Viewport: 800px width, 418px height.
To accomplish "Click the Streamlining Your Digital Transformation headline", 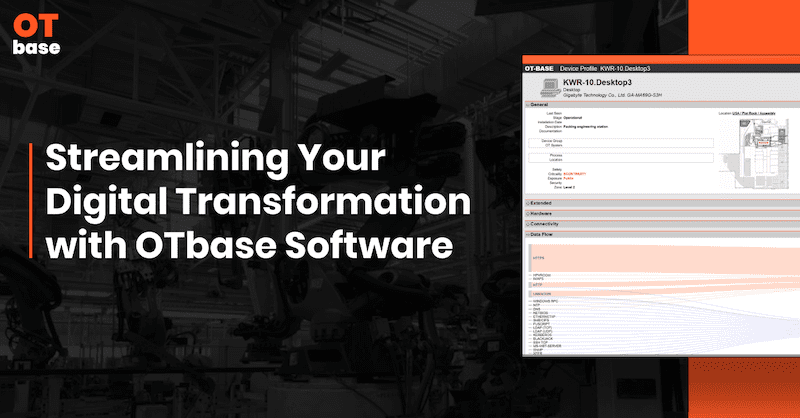I will click(x=258, y=201).
